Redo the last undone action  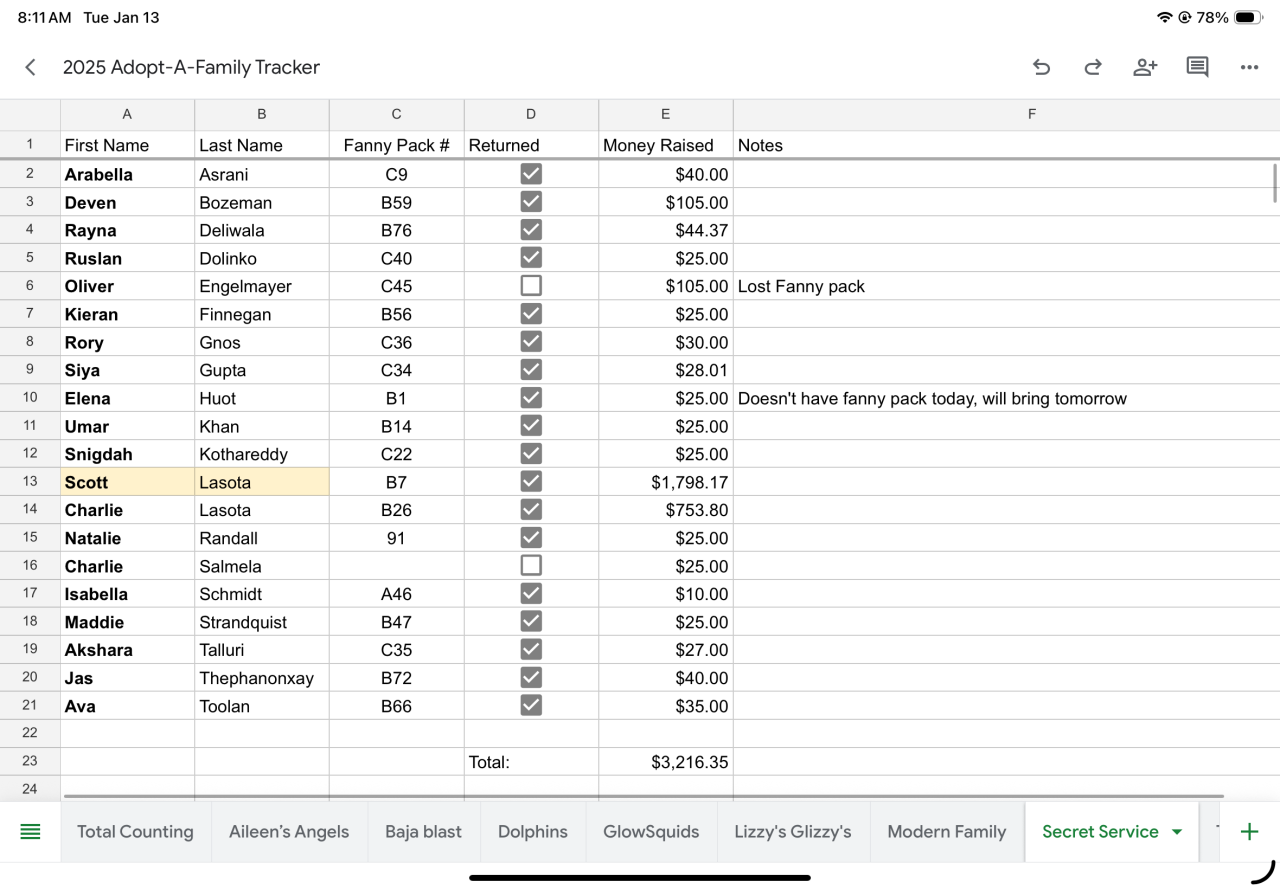click(1093, 67)
